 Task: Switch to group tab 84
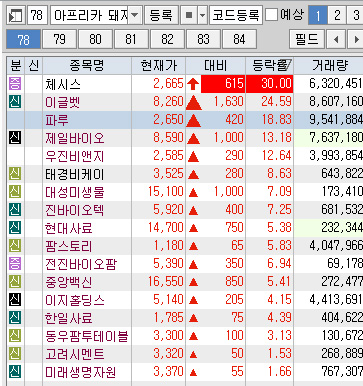[239, 39]
